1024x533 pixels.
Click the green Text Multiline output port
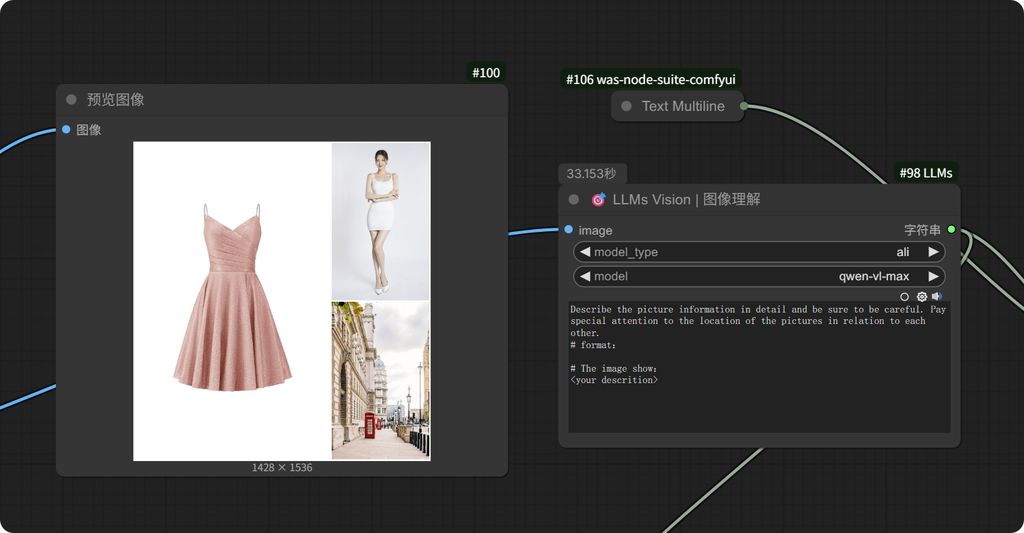tap(744, 106)
